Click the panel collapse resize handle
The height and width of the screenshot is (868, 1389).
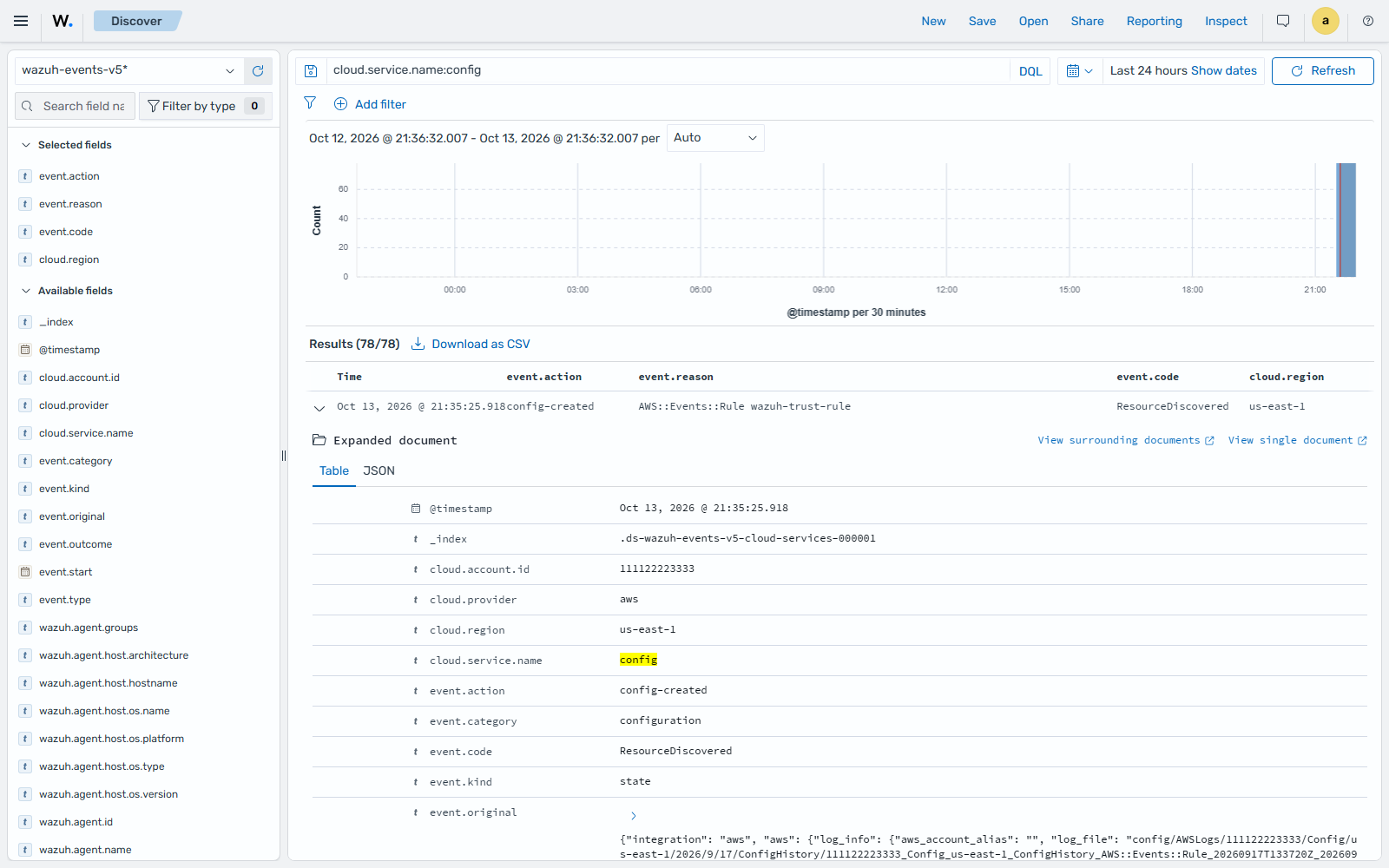pyautogui.click(x=283, y=456)
